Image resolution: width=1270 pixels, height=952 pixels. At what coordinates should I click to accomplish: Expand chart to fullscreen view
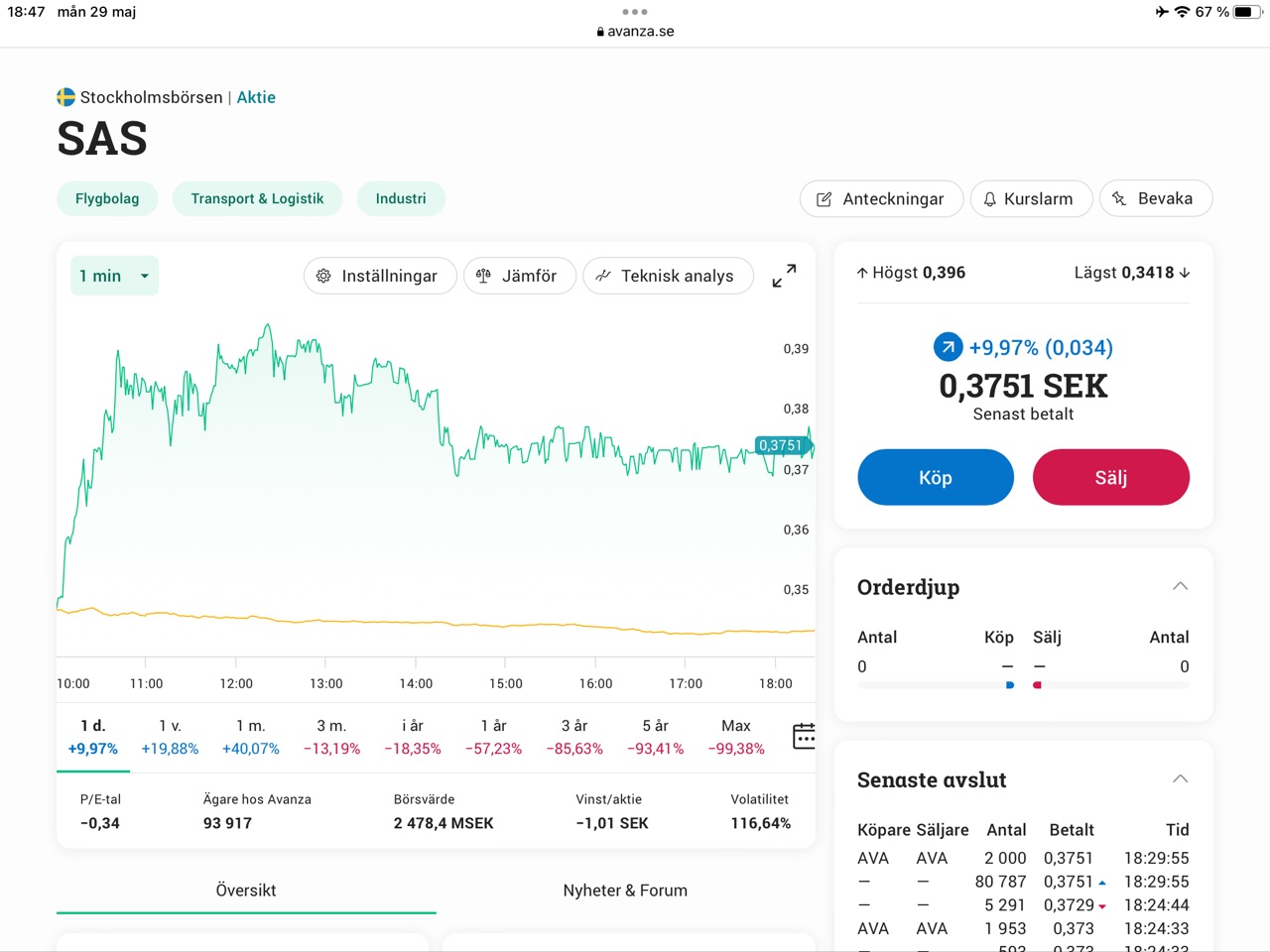(x=784, y=276)
